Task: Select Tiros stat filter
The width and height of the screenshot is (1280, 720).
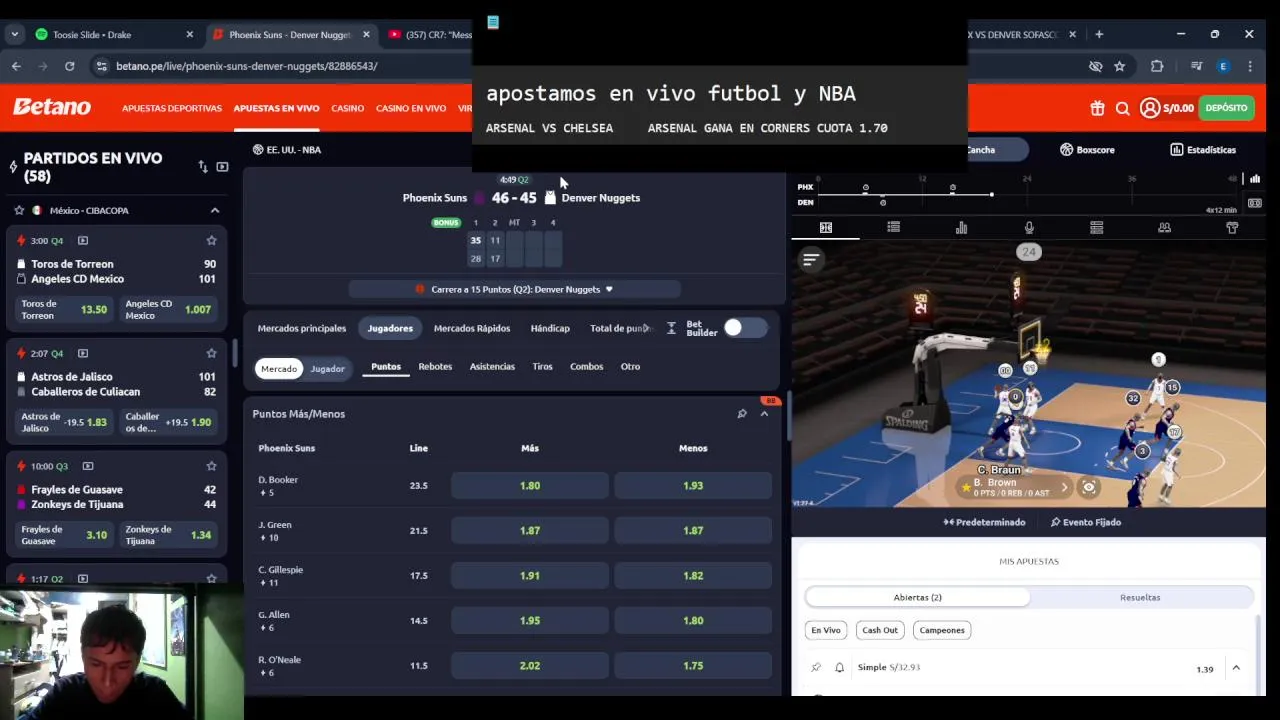Action: [542, 367]
